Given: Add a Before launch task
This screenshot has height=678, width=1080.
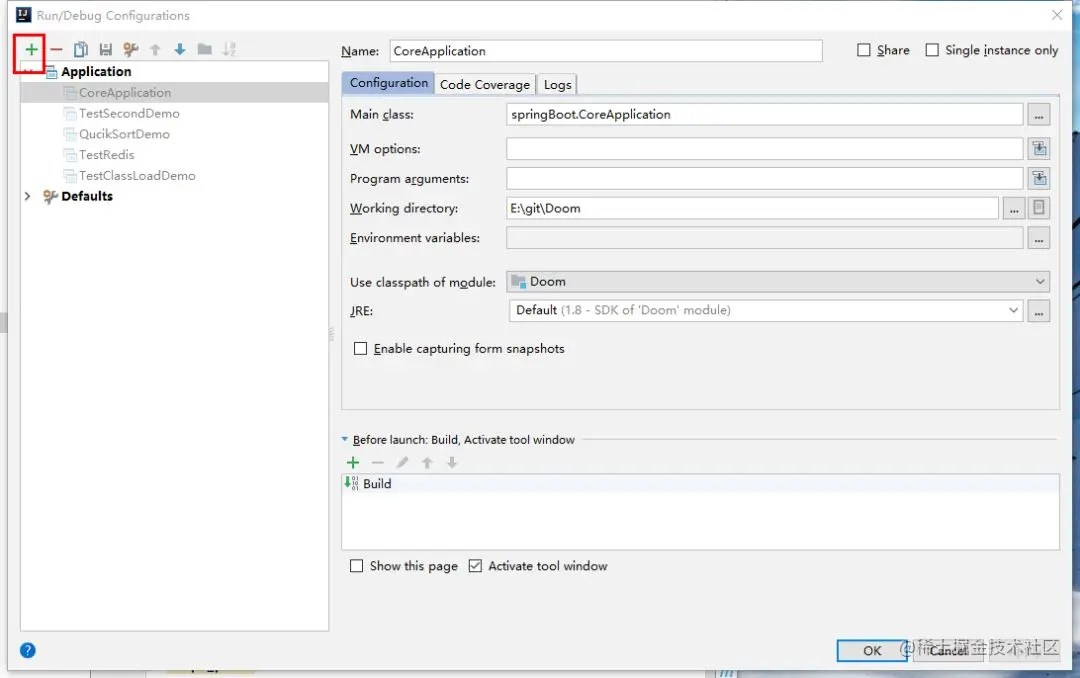Looking at the screenshot, I should [x=353, y=462].
